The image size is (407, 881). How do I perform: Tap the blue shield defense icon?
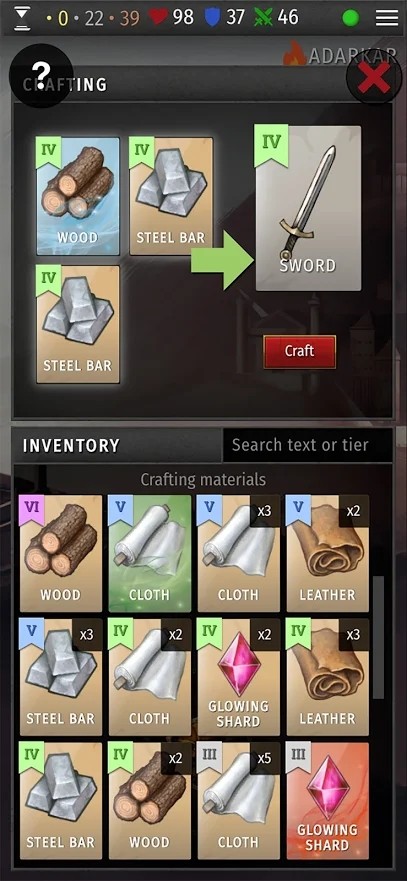point(211,17)
